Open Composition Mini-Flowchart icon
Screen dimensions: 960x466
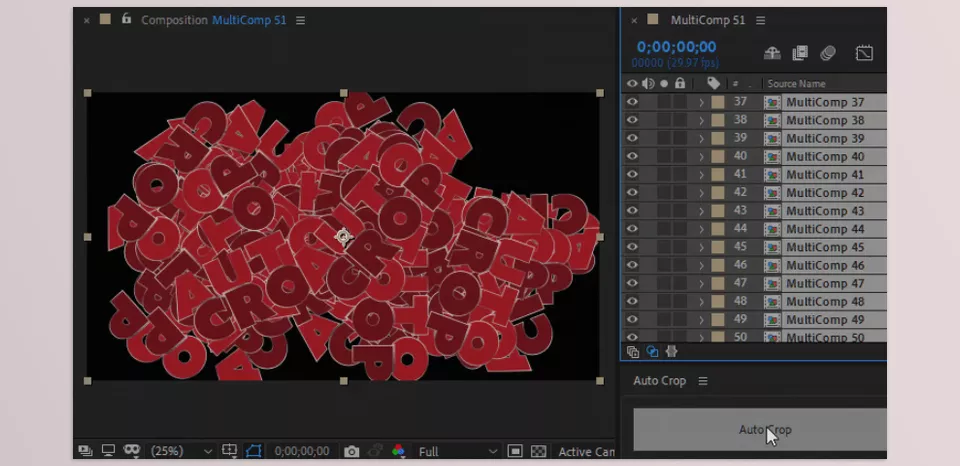tap(772, 53)
